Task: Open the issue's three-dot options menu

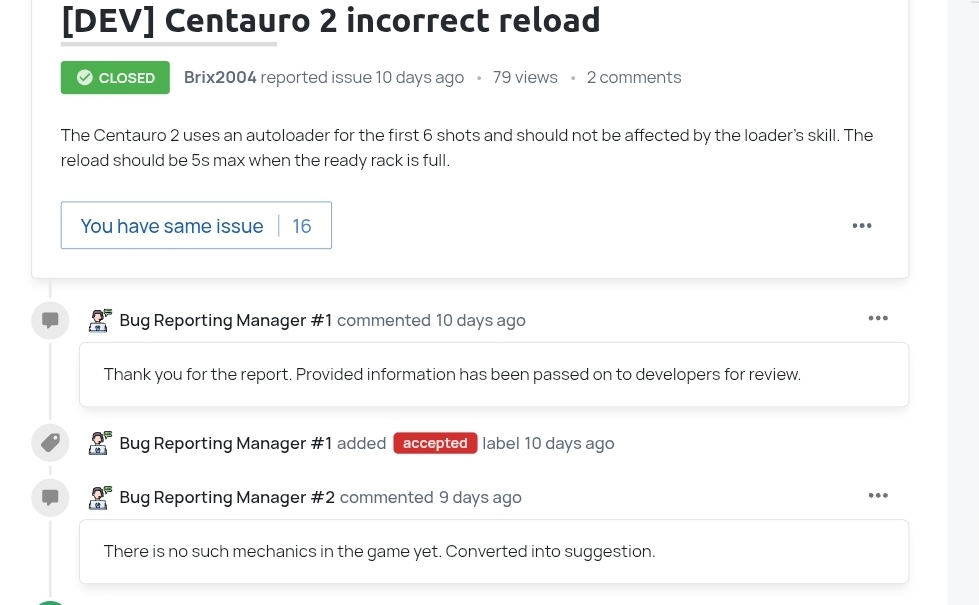Action: (x=862, y=226)
